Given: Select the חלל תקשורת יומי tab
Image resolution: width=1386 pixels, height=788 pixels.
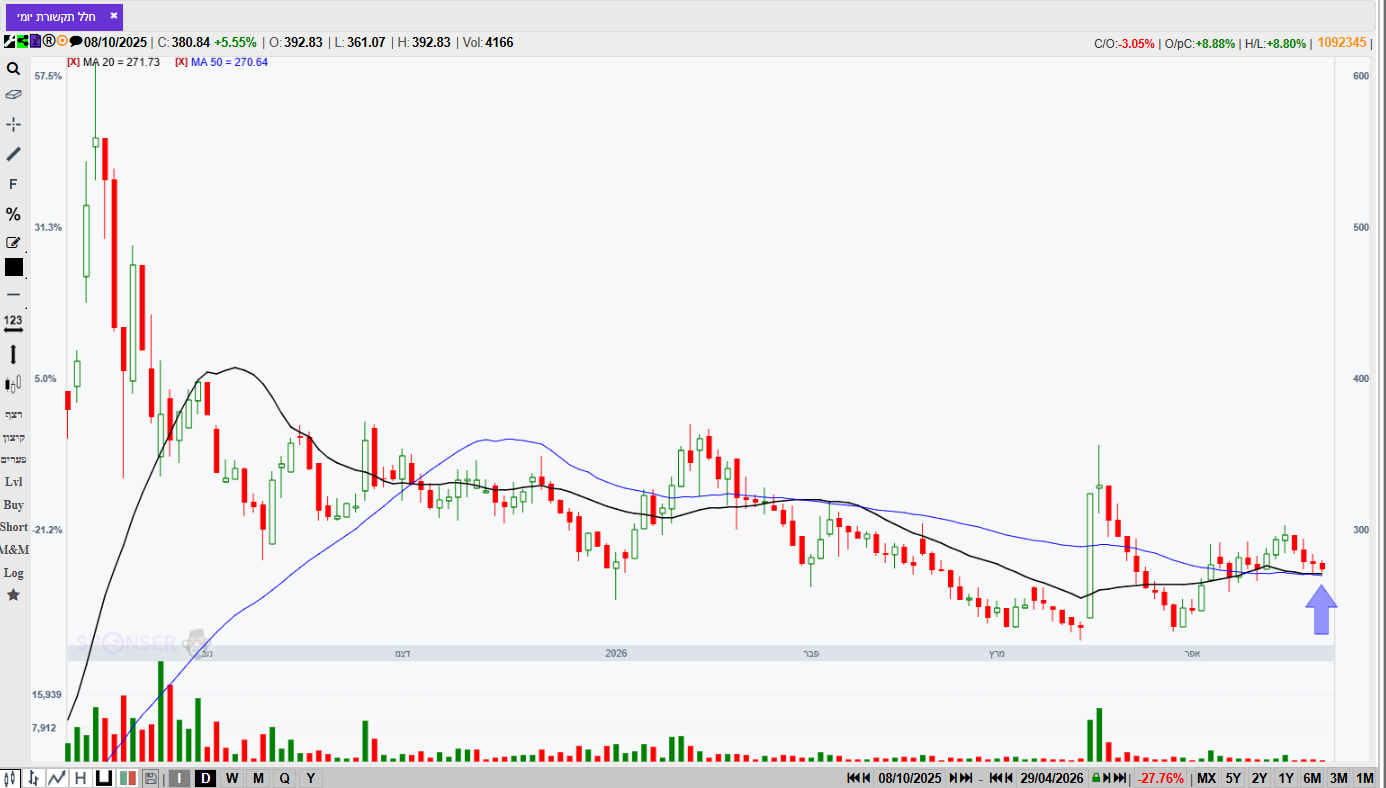Looking at the screenshot, I should [x=64, y=17].
